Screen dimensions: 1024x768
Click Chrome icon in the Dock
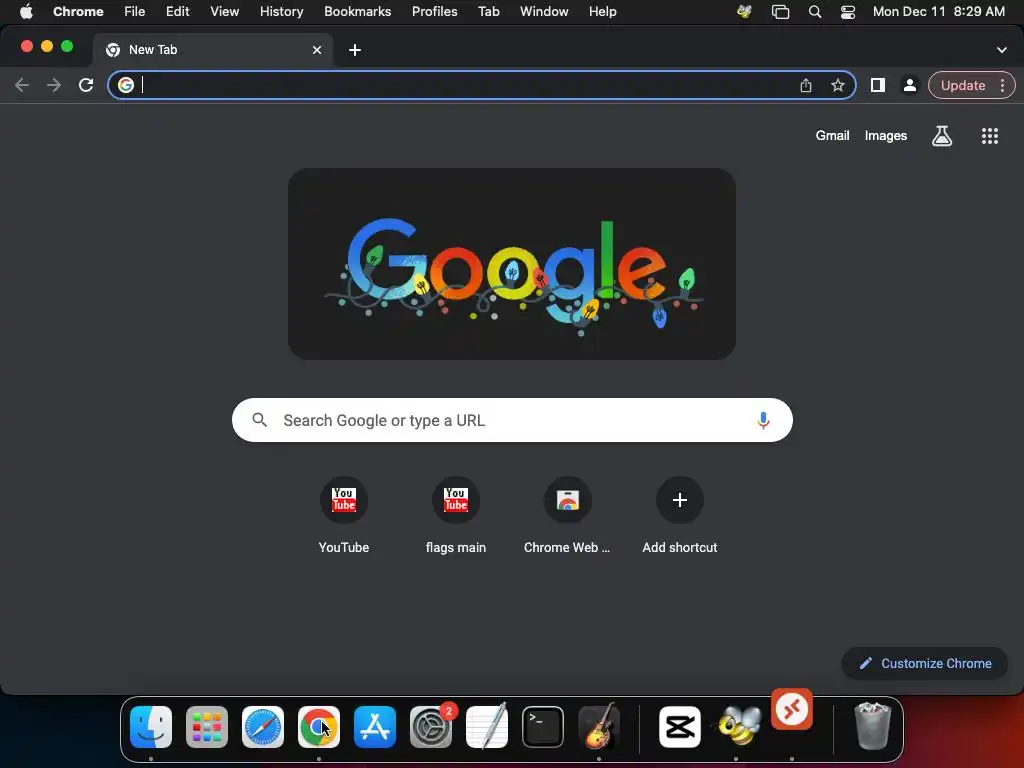319,727
